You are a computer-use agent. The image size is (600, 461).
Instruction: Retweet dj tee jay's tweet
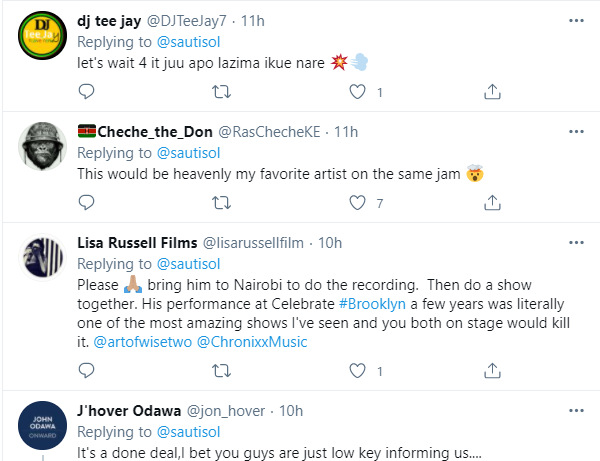(222, 92)
